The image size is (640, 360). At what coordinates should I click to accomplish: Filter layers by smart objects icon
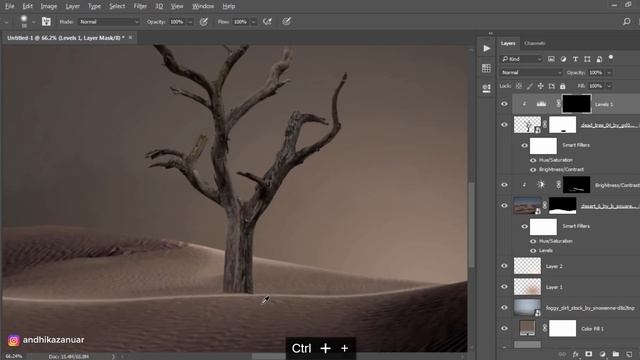(x=599, y=59)
